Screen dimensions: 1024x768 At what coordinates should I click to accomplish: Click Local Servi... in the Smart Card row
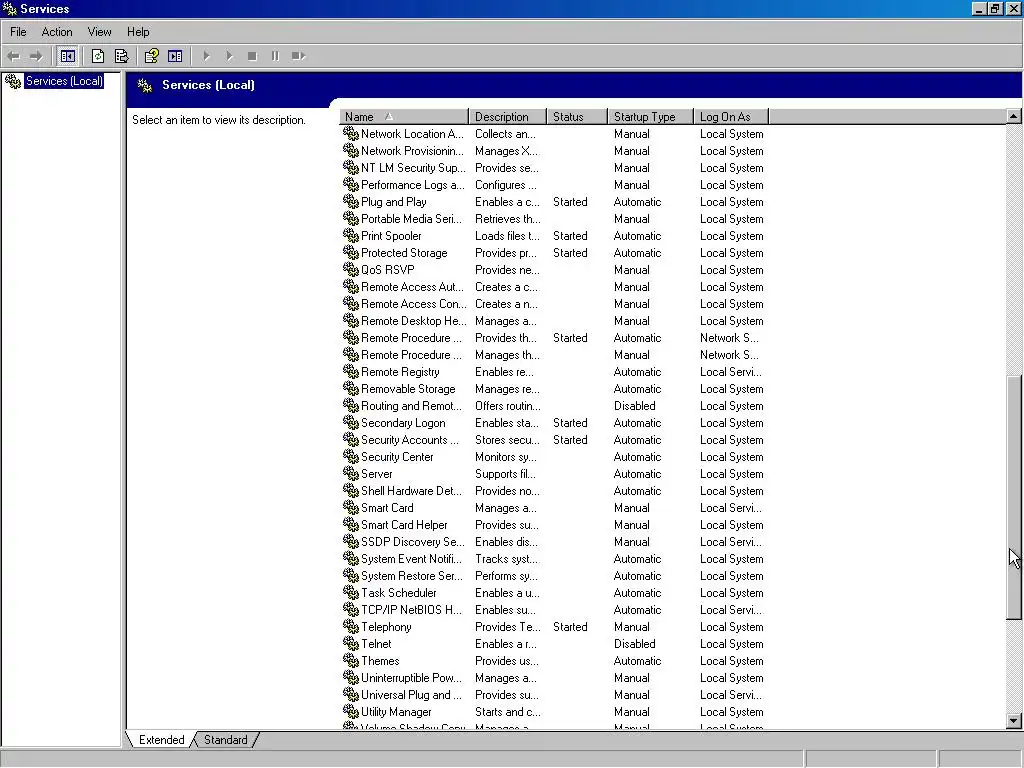[731, 507]
